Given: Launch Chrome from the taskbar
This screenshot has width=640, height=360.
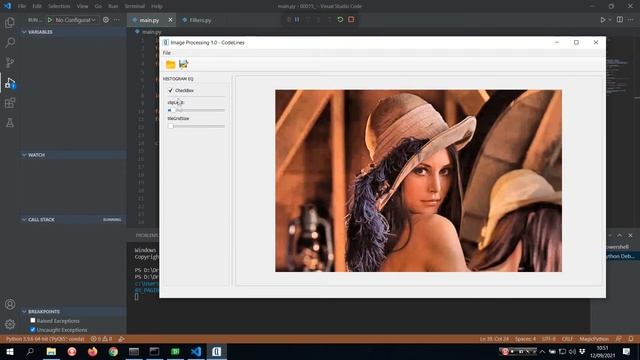Looking at the screenshot, I should pyautogui.click(x=113, y=351).
